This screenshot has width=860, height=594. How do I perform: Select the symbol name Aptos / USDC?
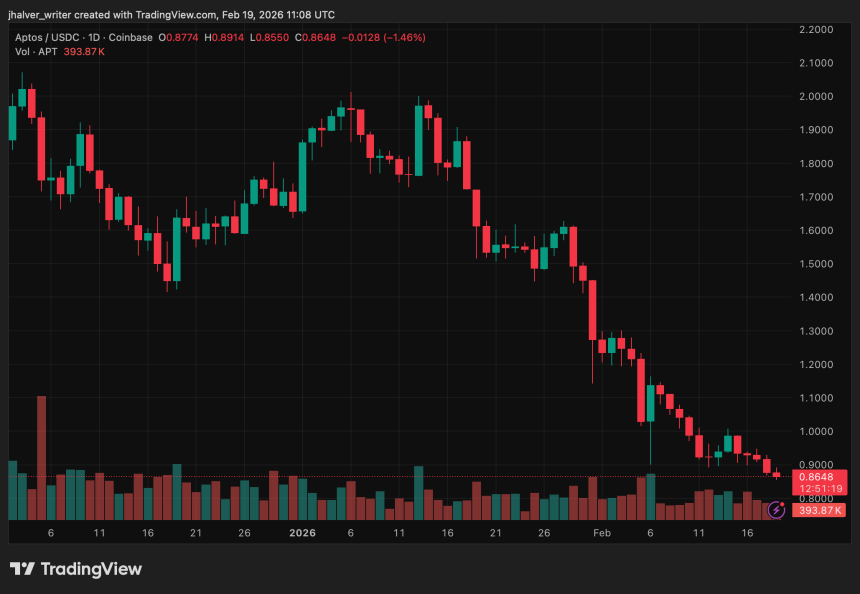point(48,37)
